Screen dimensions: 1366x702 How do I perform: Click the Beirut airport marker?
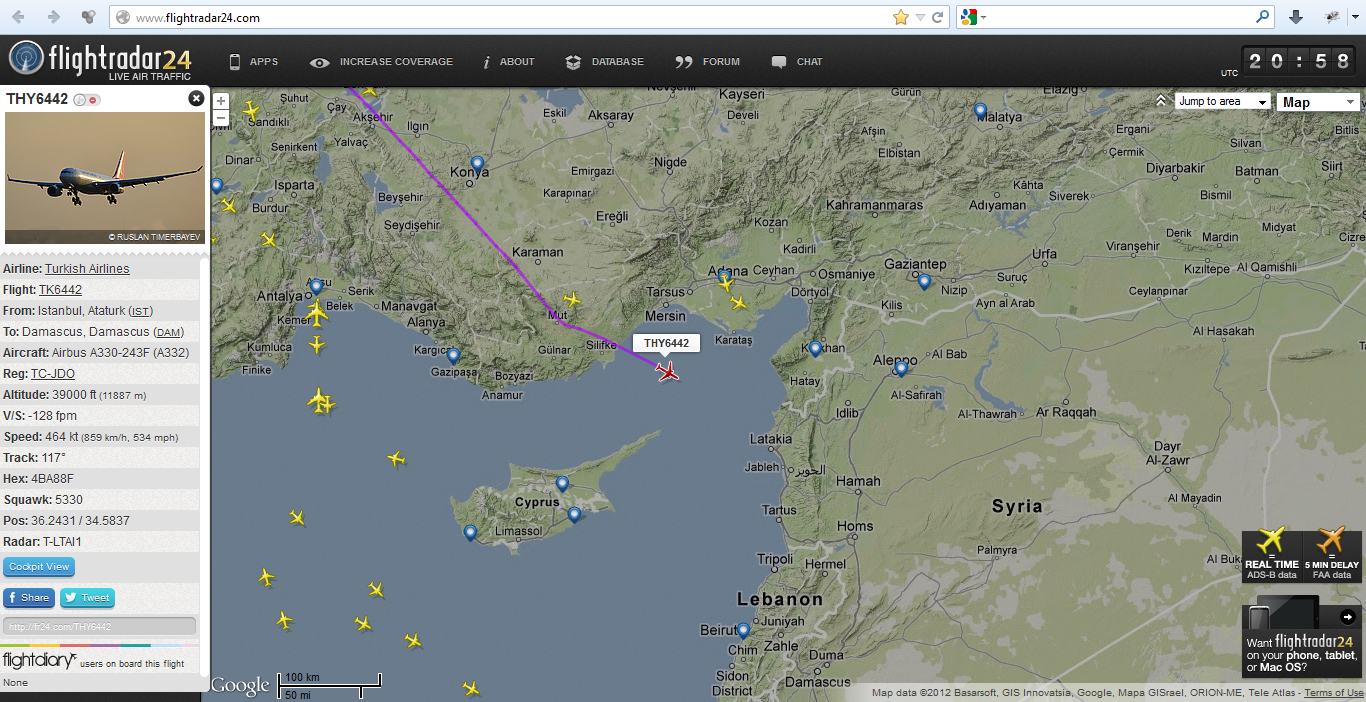[743, 631]
